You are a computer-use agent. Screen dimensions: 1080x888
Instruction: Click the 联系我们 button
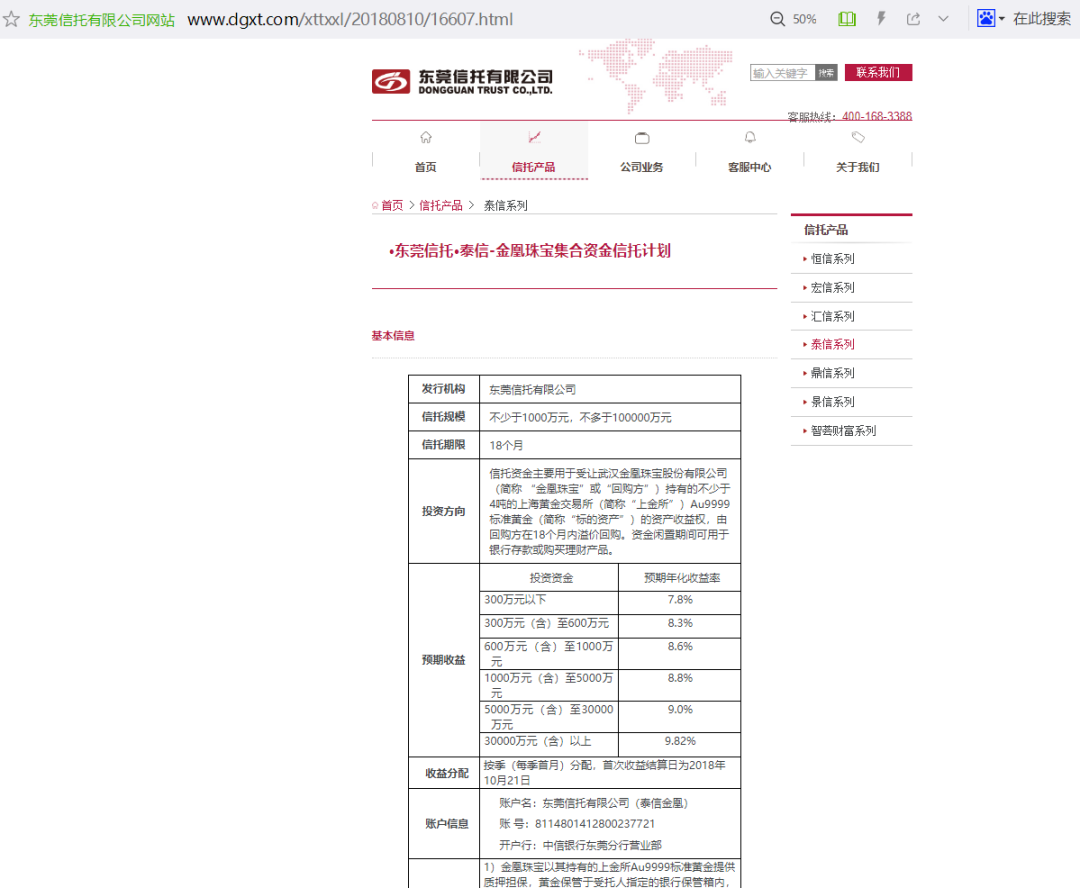(878, 72)
